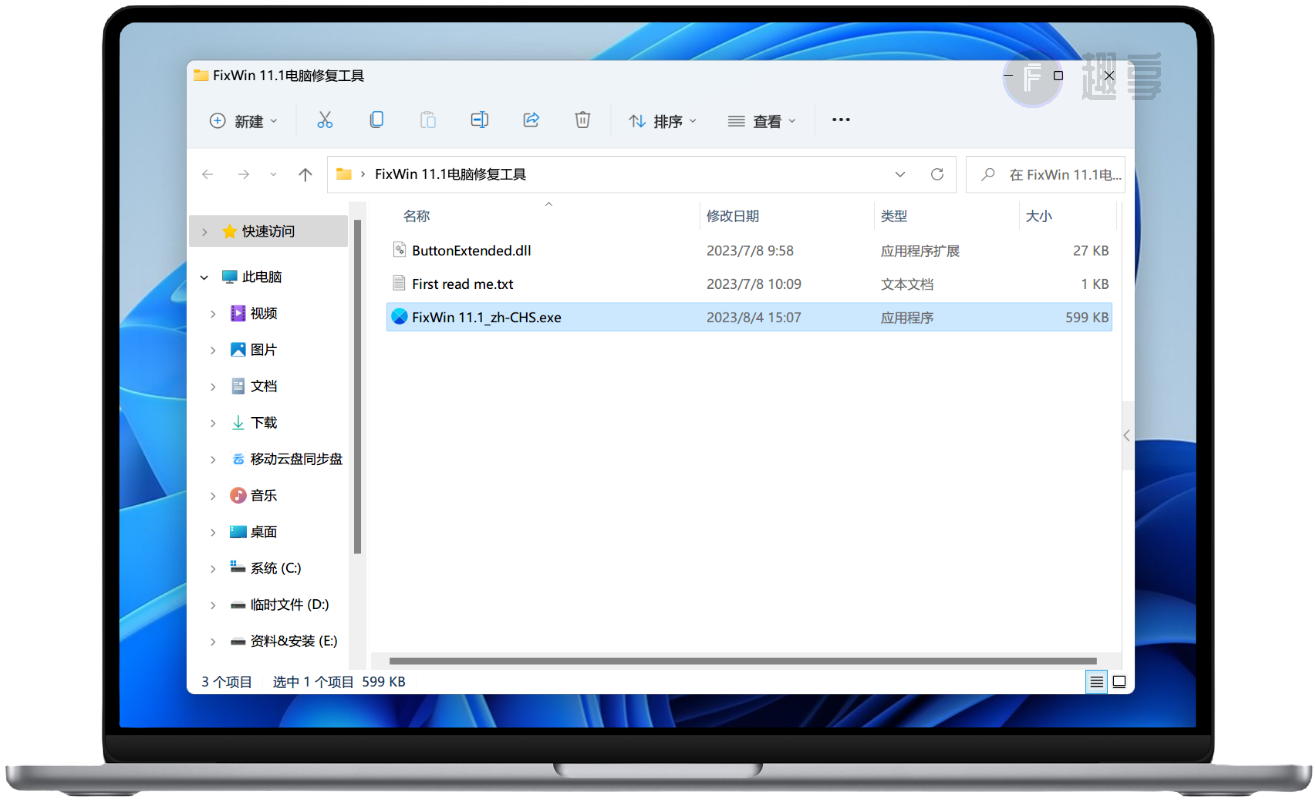Open the 新建 new item dropdown
Viewport: 1316px width, 802px height.
click(x=244, y=121)
